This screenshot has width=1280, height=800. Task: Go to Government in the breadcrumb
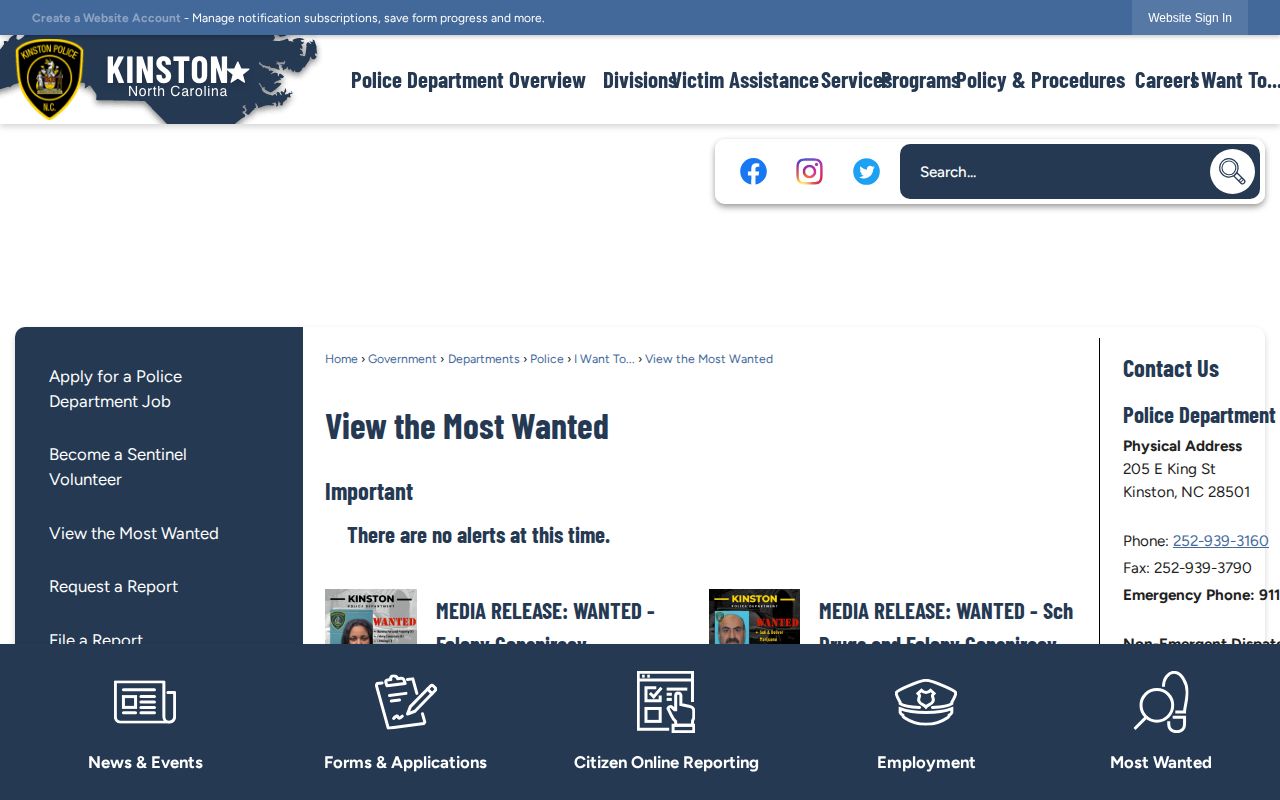[402, 359]
